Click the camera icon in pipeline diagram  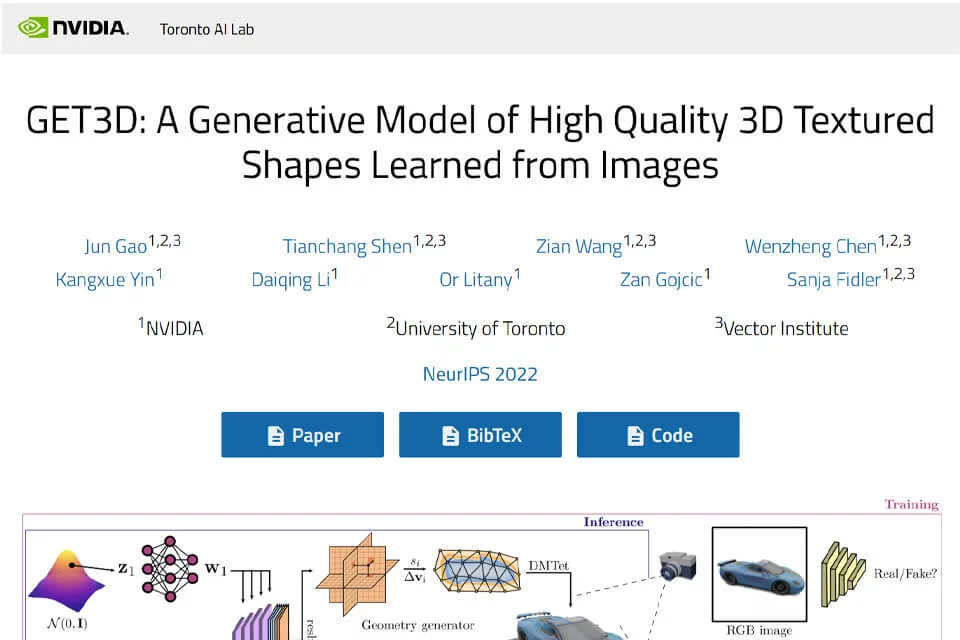pyautogui.click(x=678, y=565)
